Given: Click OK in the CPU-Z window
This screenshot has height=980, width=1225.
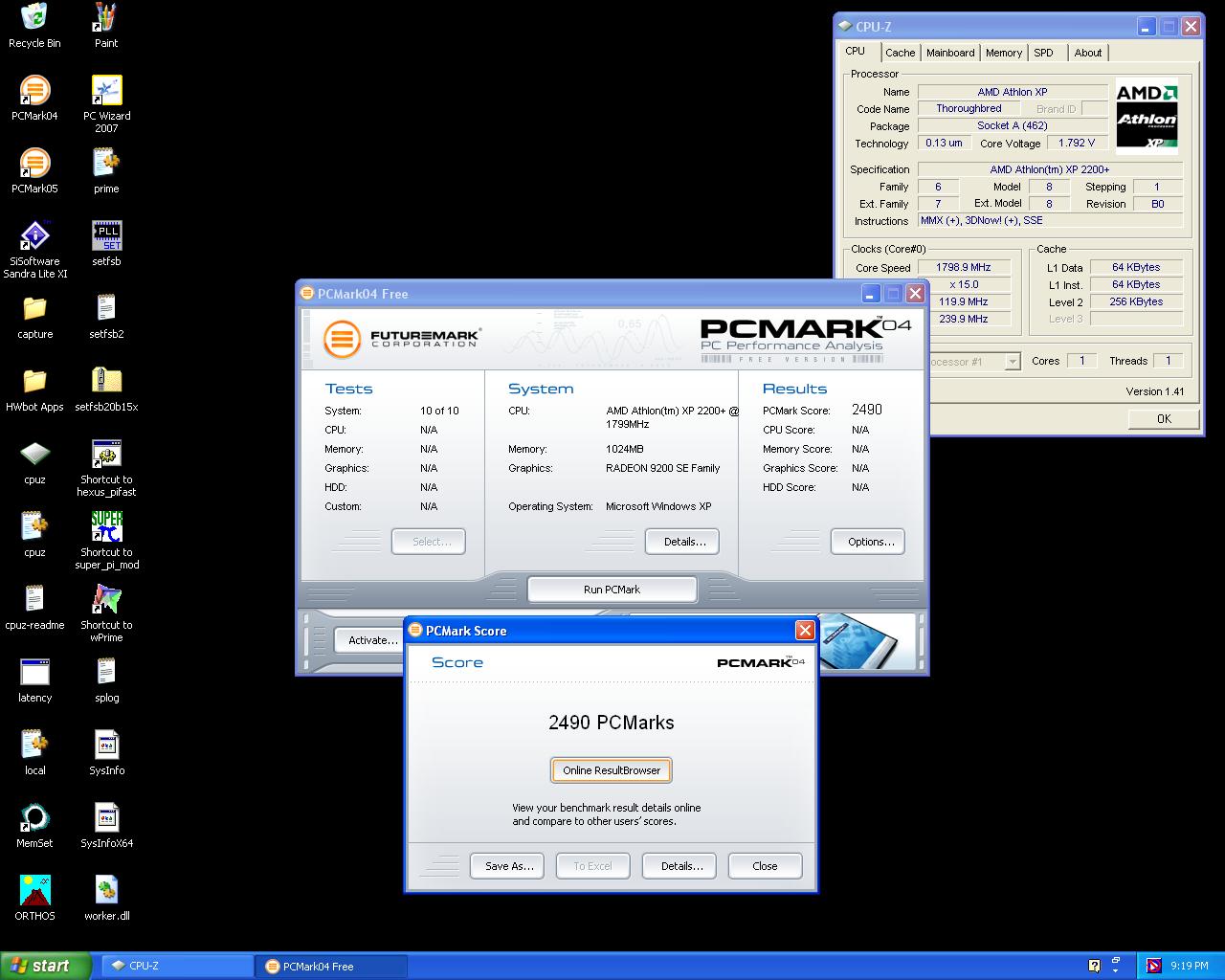Looking at the screenshot, I should point(1164,418).
